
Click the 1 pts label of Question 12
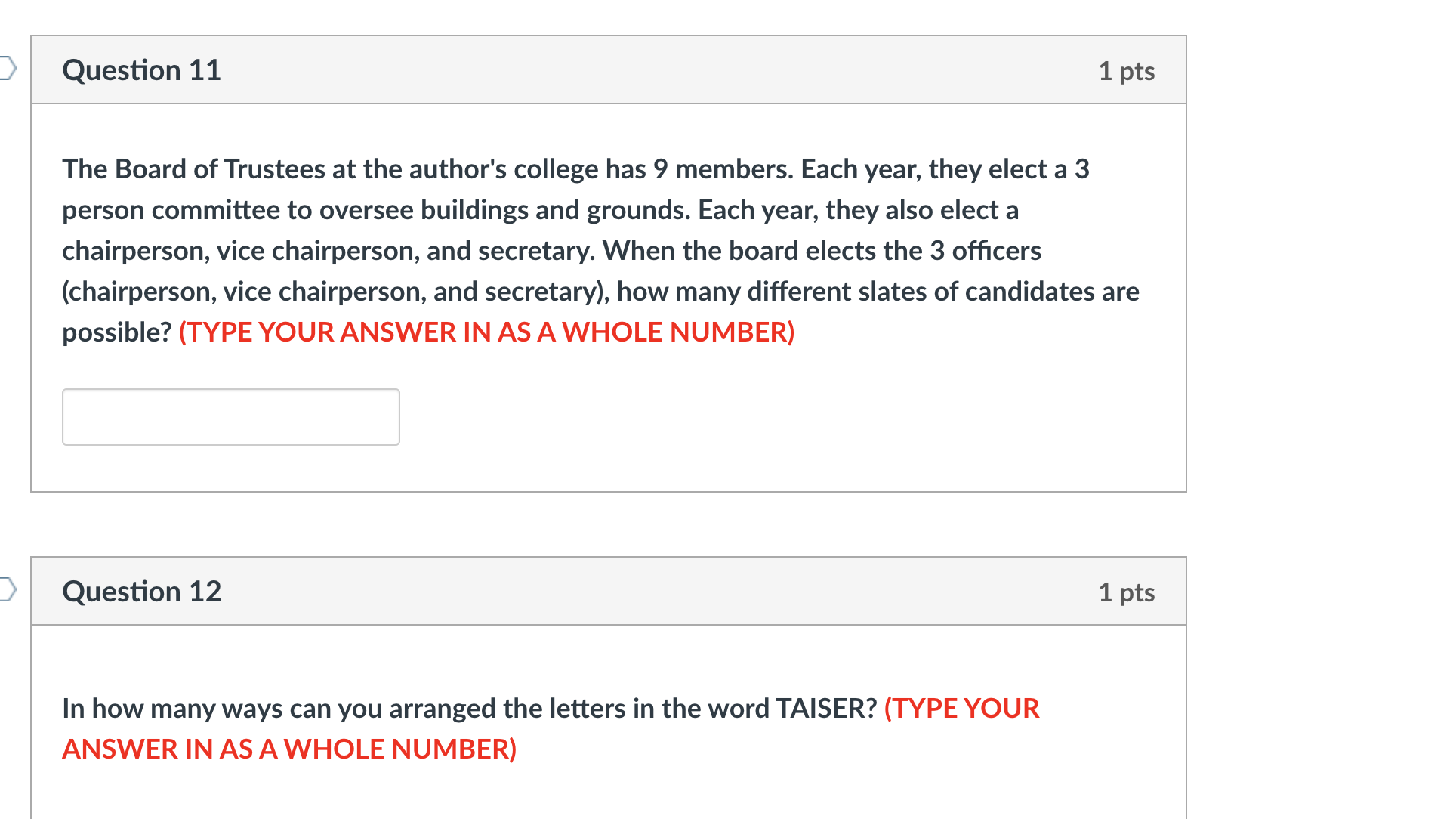point(1126,592)
